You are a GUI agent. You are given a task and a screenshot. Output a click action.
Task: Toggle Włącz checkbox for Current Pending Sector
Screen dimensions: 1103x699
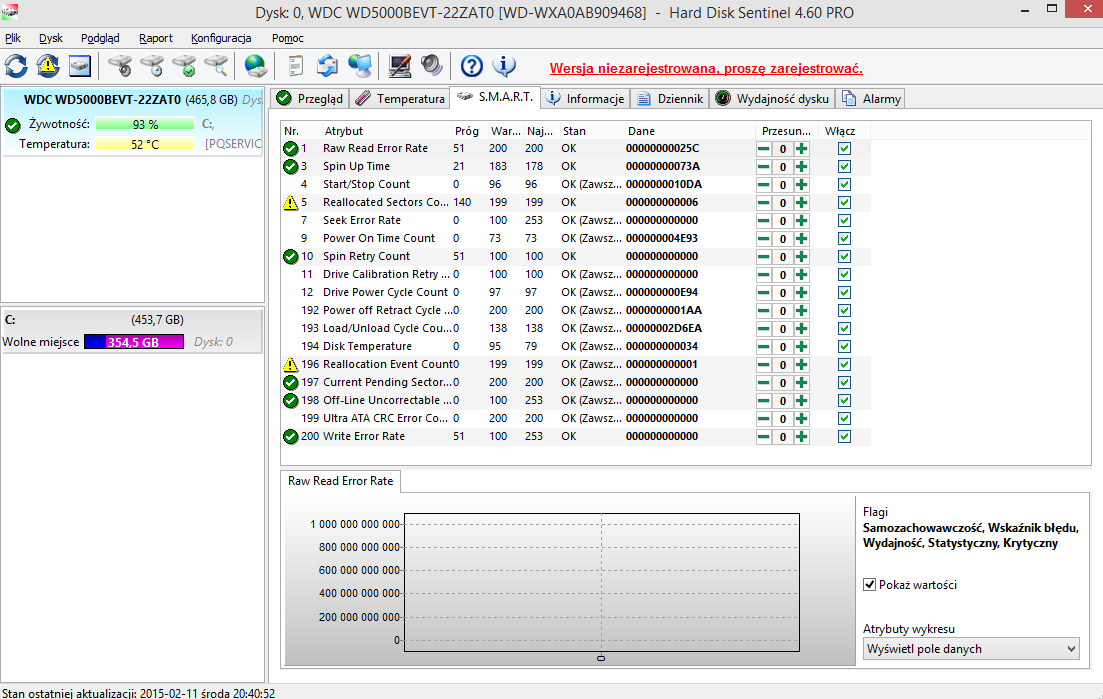tap(844, 383)
